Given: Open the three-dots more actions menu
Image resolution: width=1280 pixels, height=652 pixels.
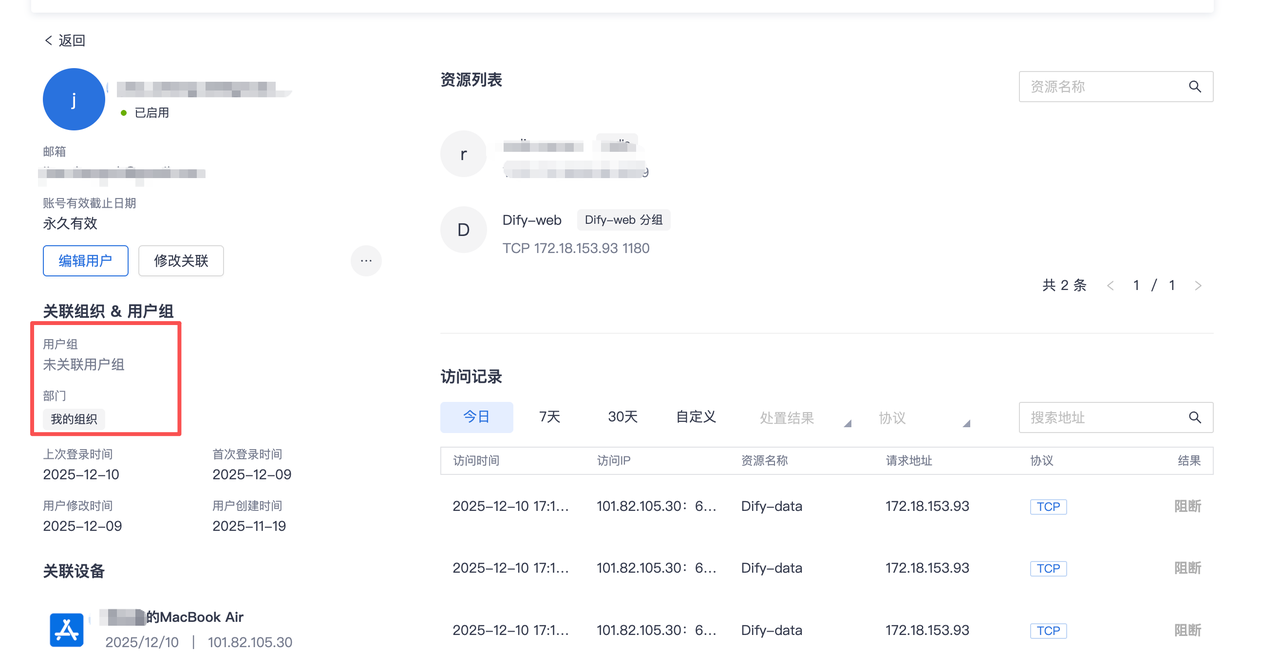Looking at the screenshot, I should coord(366,261).
